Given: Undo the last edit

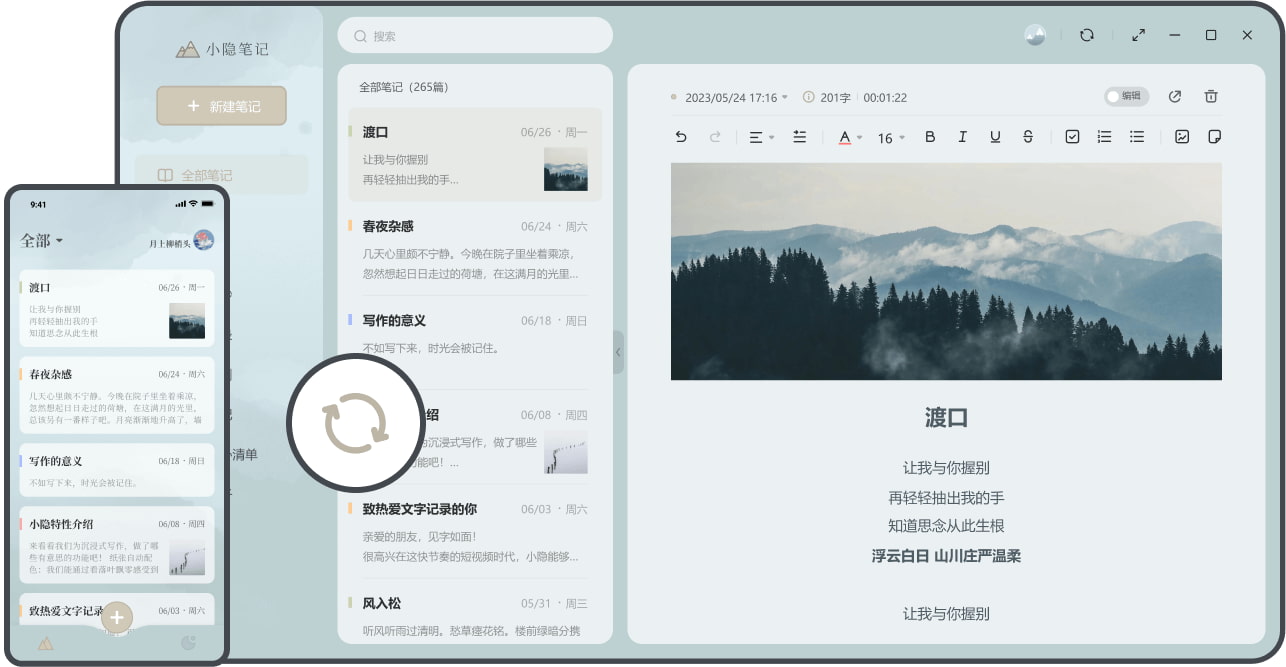Looking at the screenshot, I should 682,137.
